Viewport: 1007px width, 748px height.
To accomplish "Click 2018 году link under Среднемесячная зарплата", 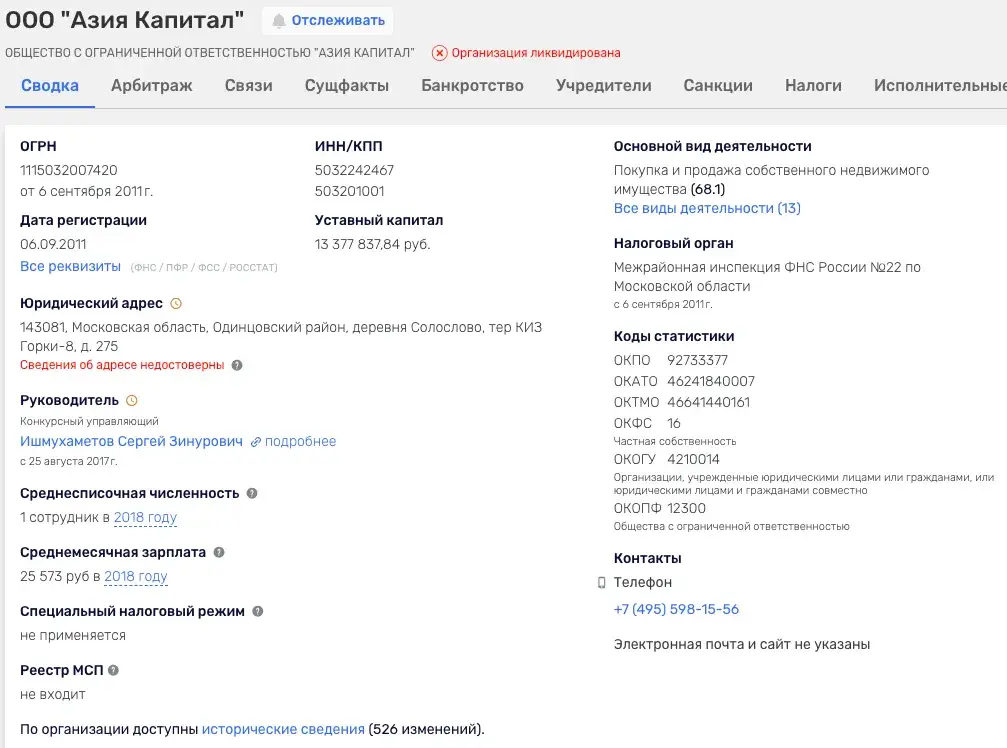I will point(136,576).
